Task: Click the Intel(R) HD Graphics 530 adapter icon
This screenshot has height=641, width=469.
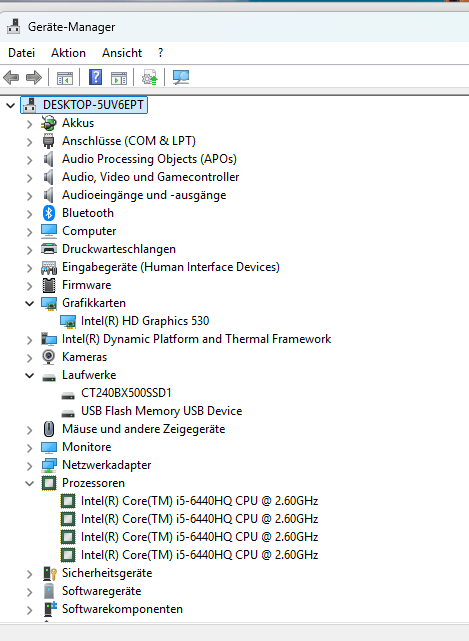Action: pyautogui.click(x=68, y=322)
